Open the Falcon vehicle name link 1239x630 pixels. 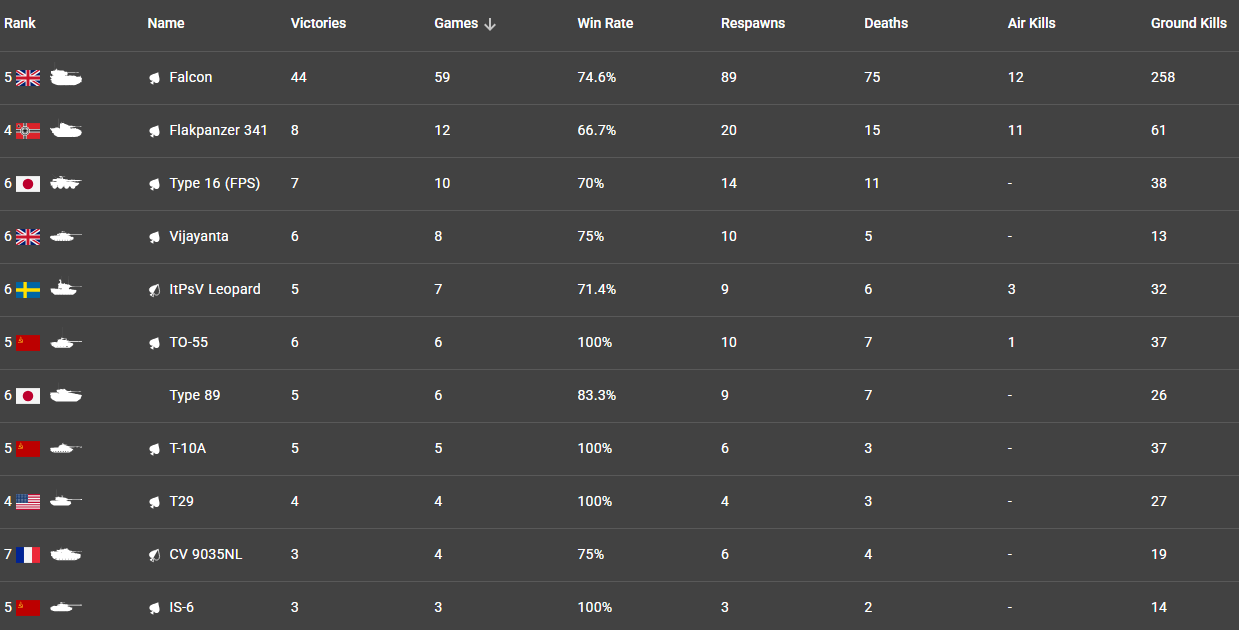click(x=191, y=77)
